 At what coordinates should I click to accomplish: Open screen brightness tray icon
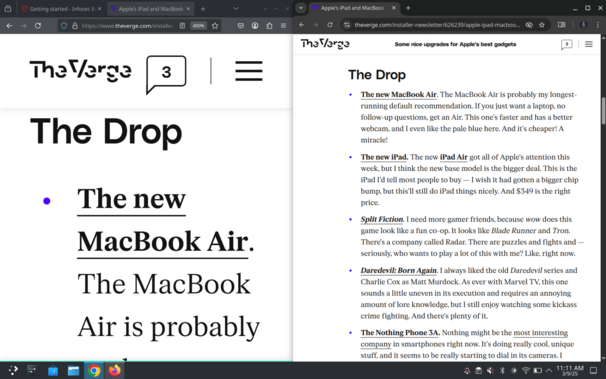[x=514, y=371]
